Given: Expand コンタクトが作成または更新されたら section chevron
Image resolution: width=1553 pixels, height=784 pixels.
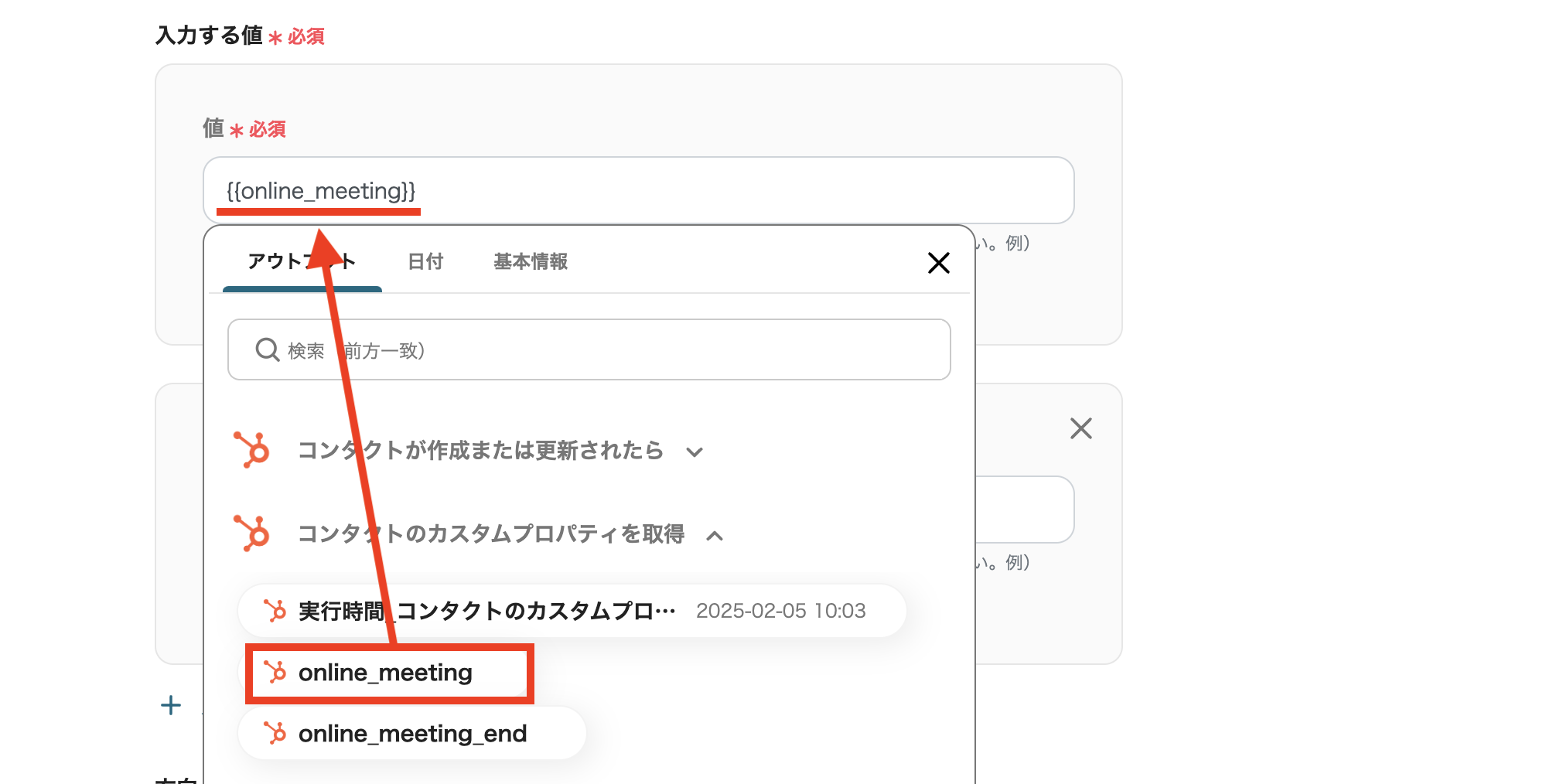Looking at the screenshot, I should pyautogui.click(x=695, y=452).
